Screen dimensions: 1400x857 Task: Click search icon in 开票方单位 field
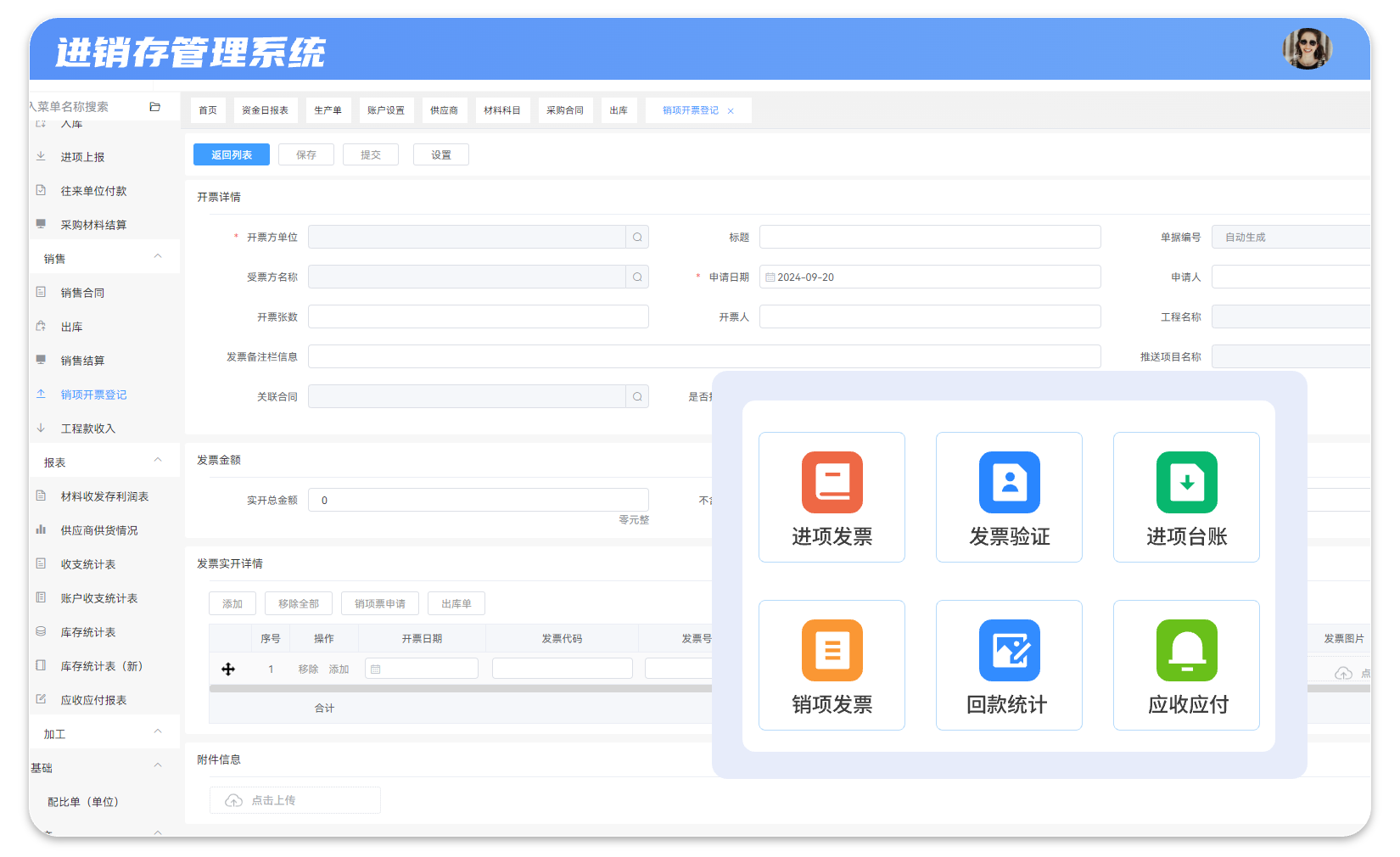637,238
